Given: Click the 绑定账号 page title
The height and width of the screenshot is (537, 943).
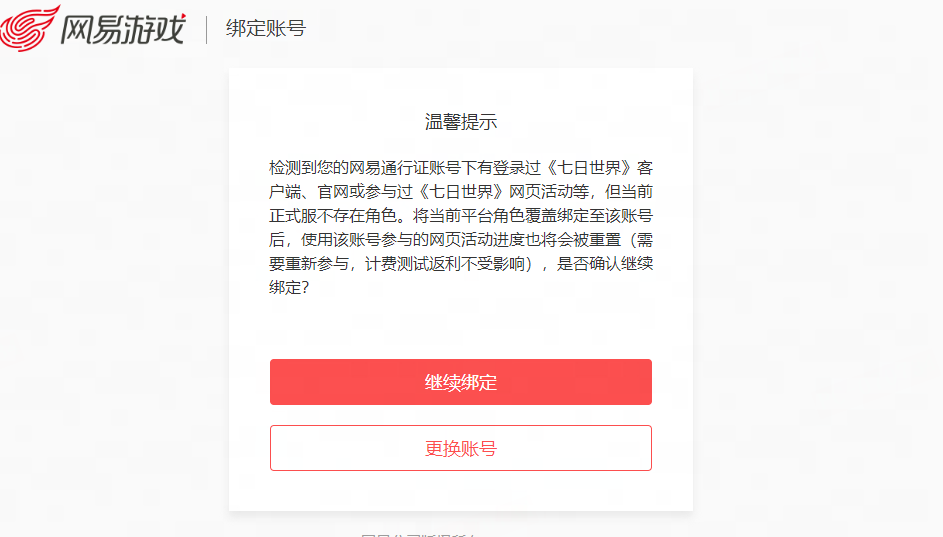Looking at the screenshot, I should pyautogui.click(x=265, y=28).
